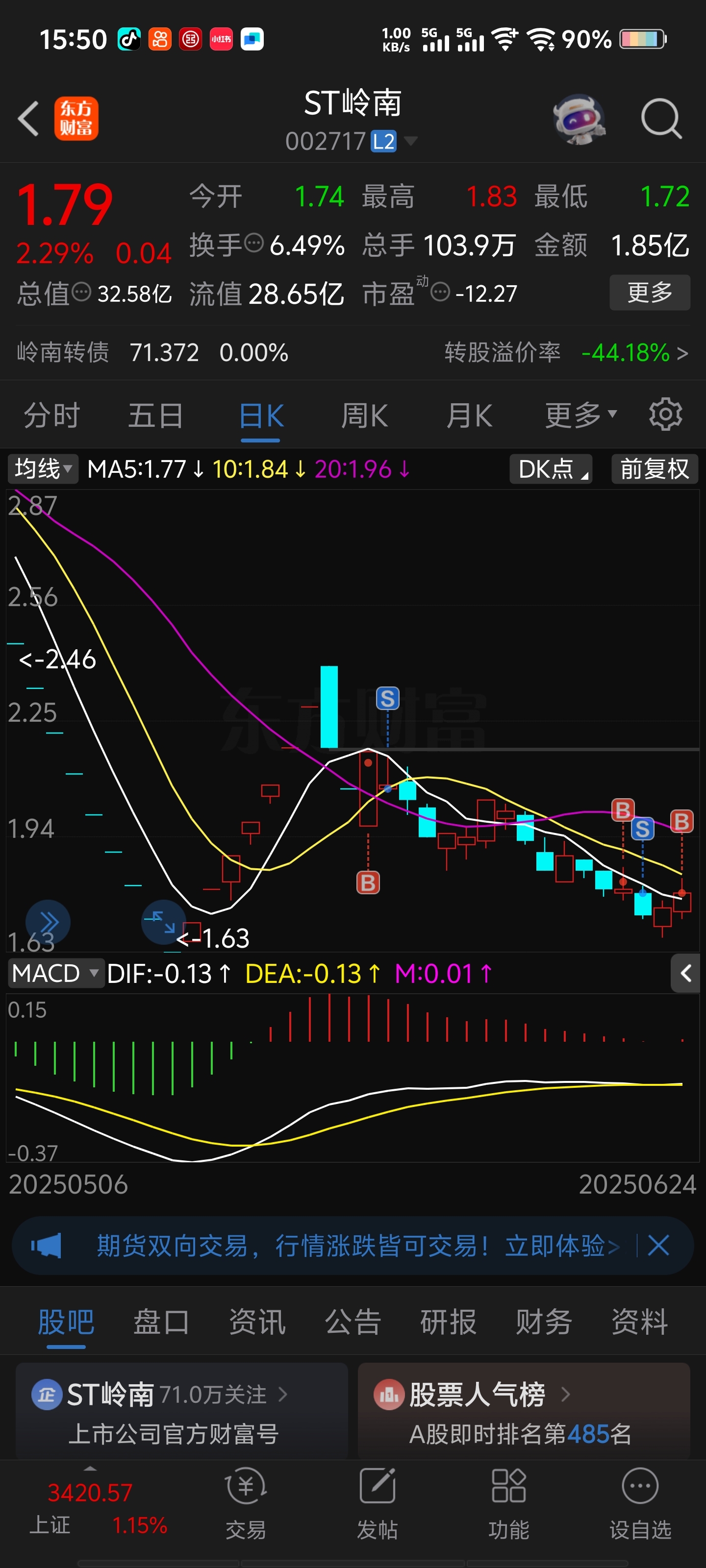Tap the 小红书 notification icon in status bar
The height and width of the screenshot is (1568, 706).
[x=221, y=39]
